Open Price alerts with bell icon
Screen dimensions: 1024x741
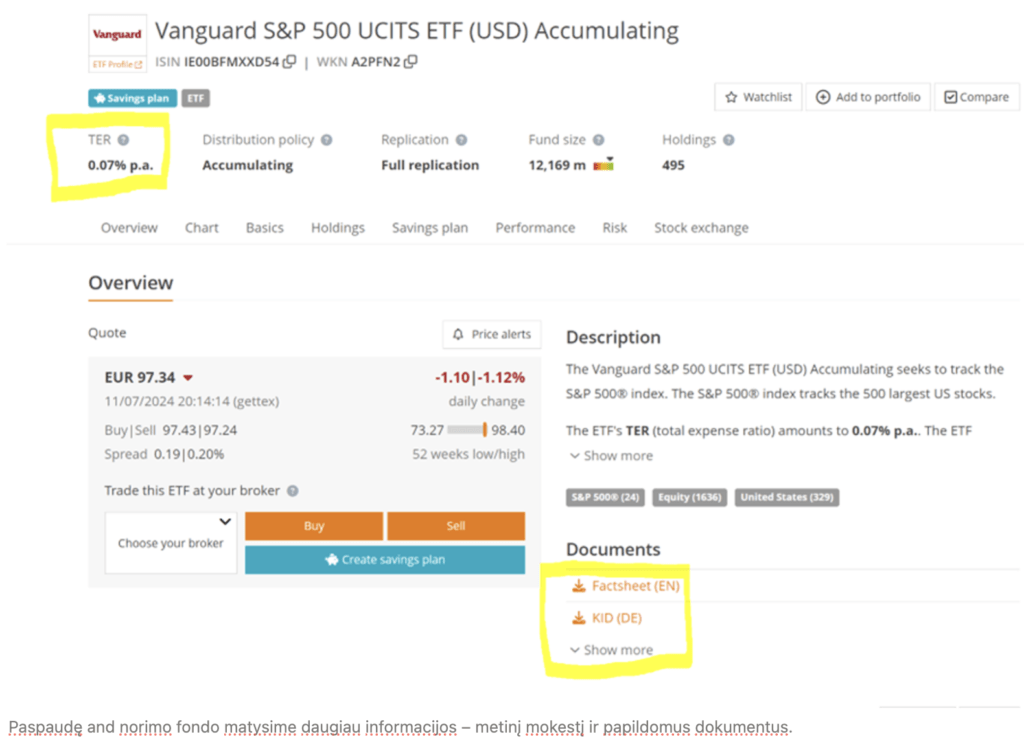click(x=492, y=334)
